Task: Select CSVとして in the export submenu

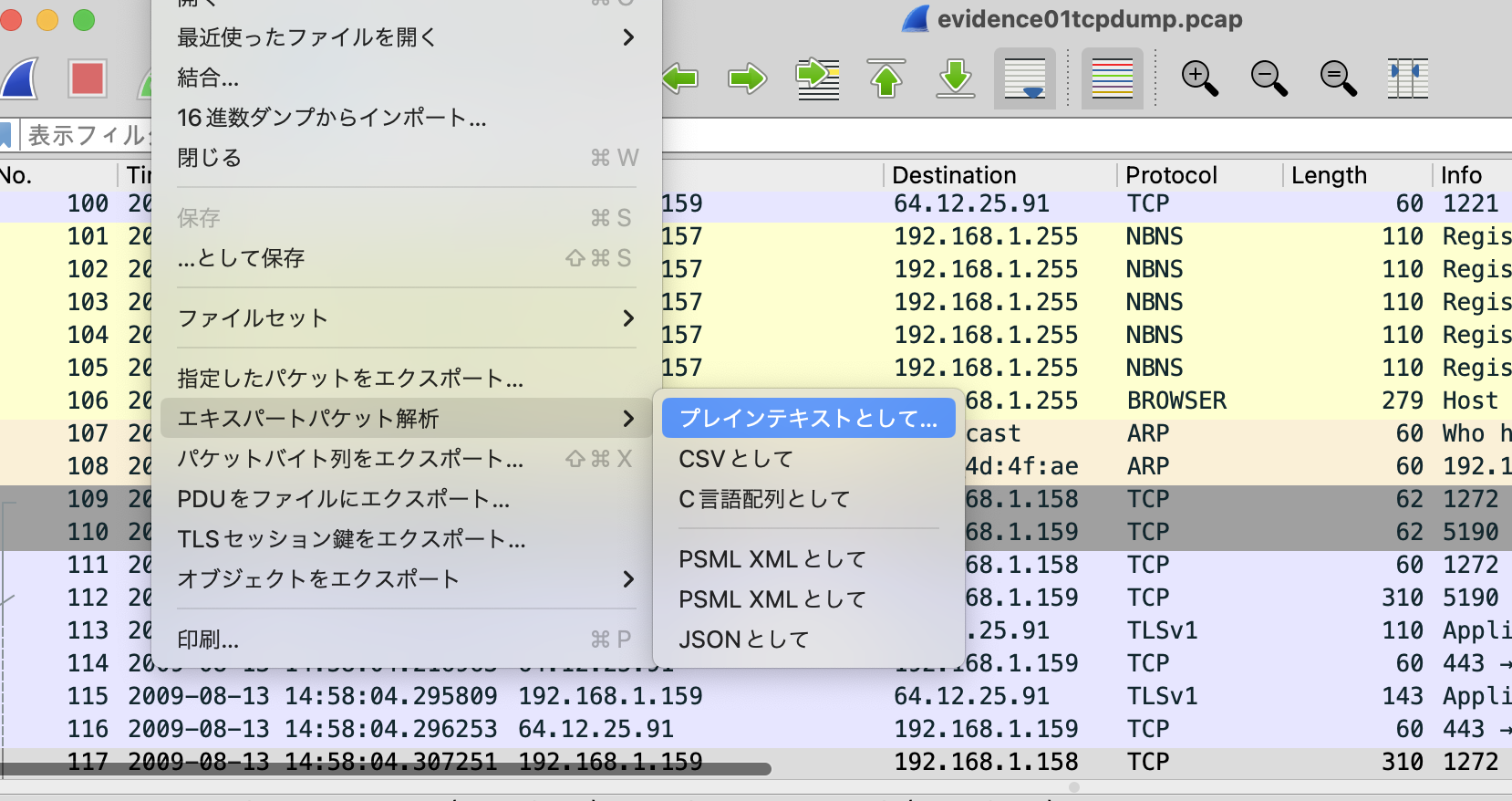Action: point(809,459)
